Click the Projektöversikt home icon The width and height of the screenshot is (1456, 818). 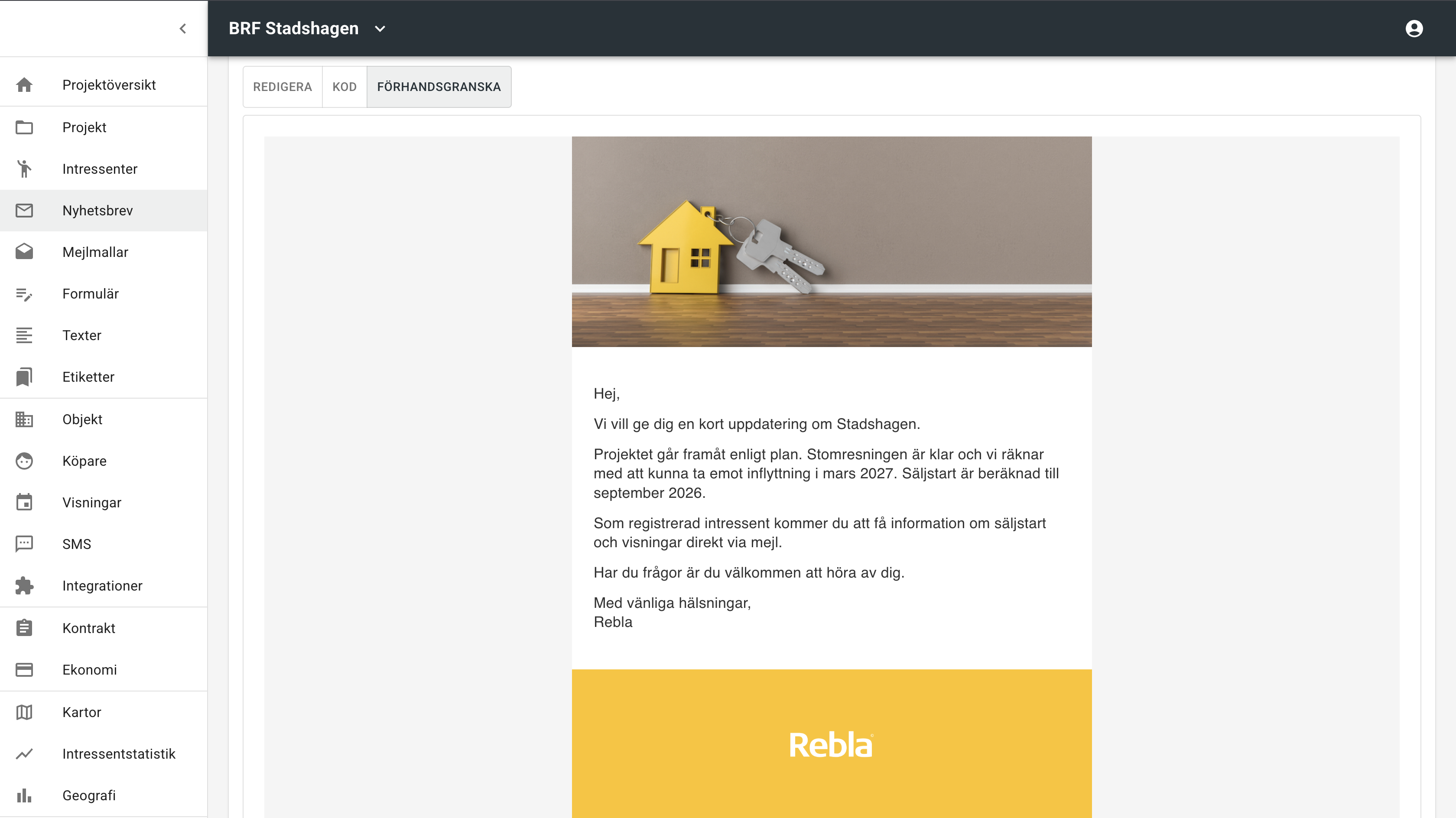tap(24, 85)
